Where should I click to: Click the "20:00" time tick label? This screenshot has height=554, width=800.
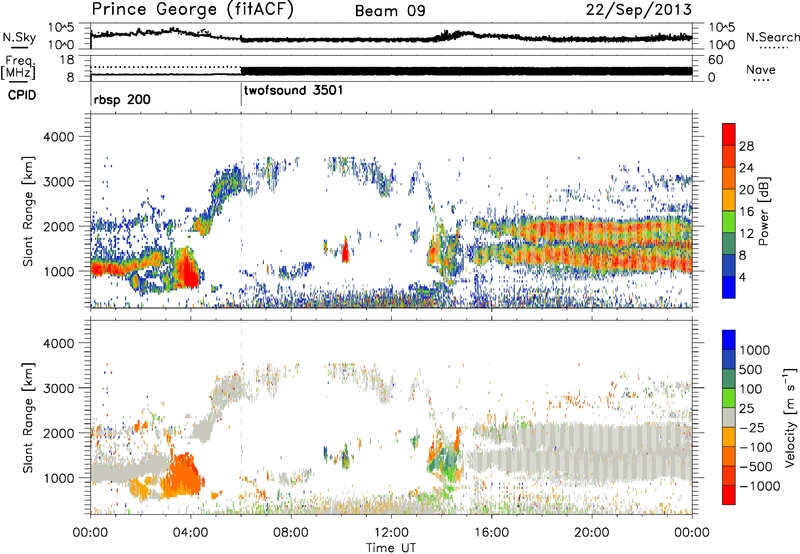coord(591,533)
